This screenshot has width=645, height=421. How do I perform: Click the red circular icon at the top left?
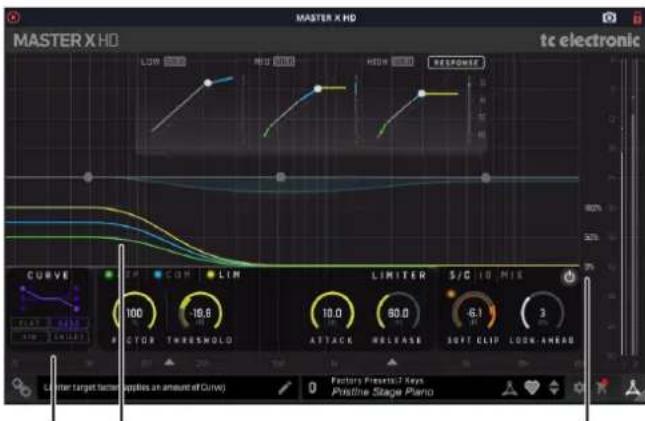pyautogui.click(x=14, y=17)
